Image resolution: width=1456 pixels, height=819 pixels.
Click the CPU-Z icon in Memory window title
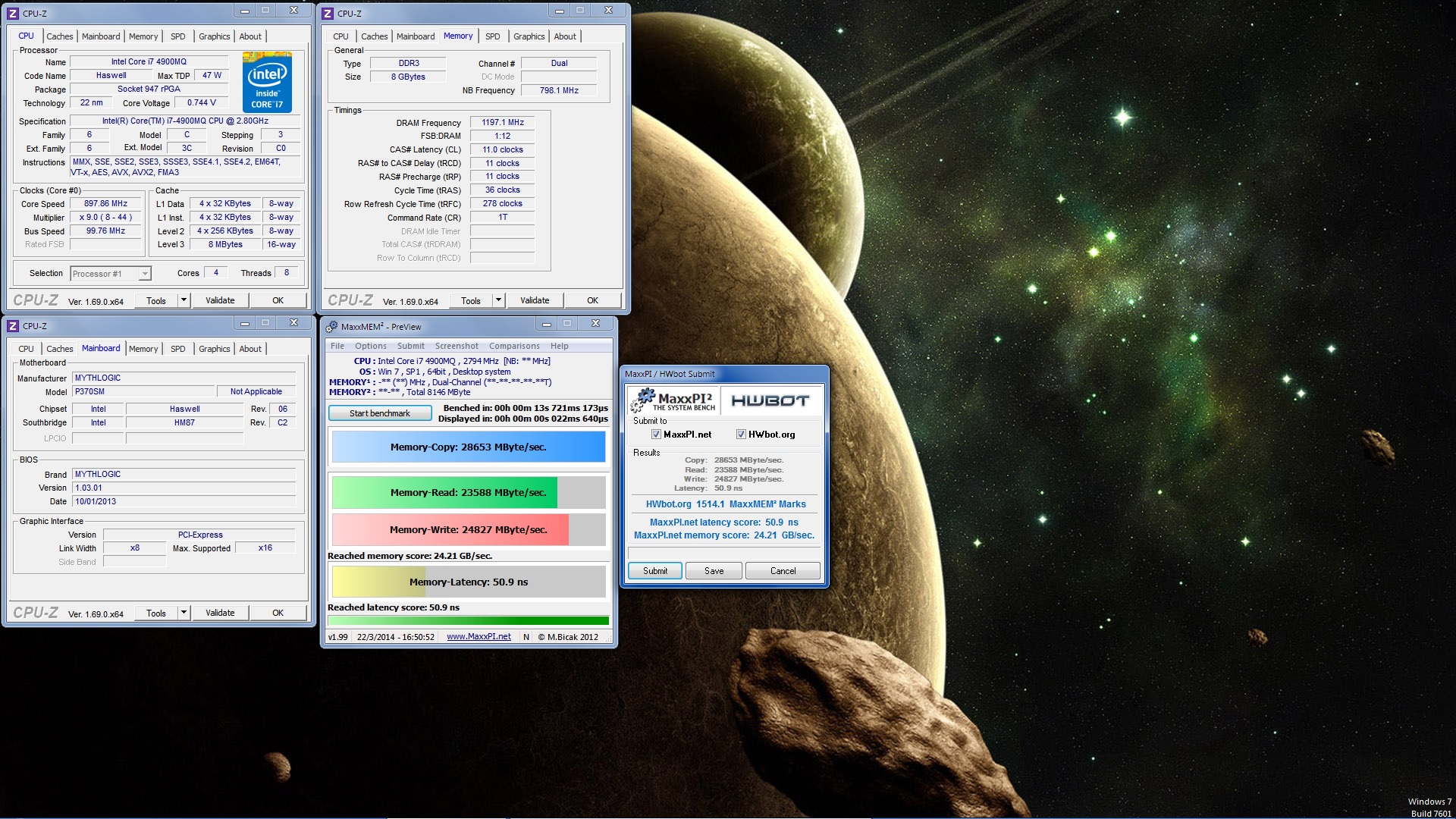pyautogui.click(x=328, y=13)
